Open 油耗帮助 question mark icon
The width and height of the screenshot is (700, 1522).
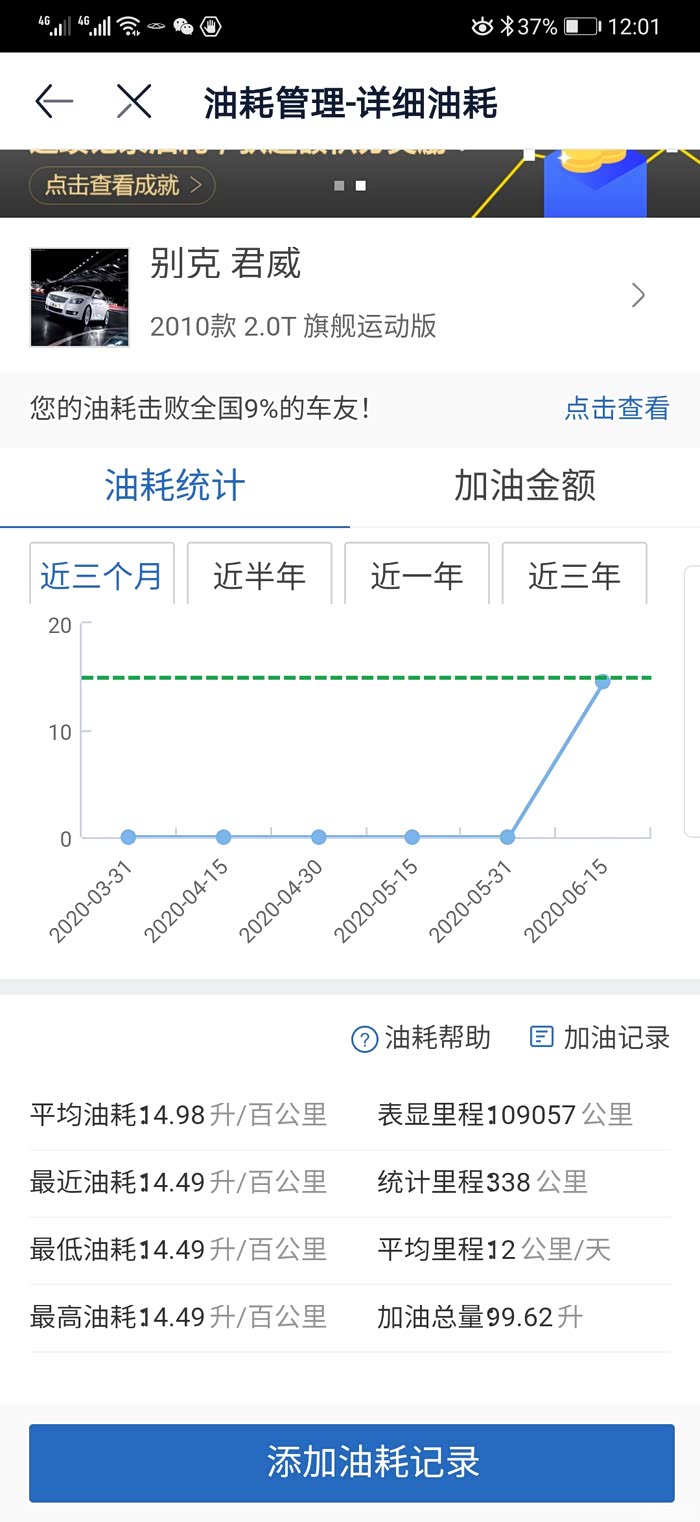pyautogui.click(x=364, y=1040)
